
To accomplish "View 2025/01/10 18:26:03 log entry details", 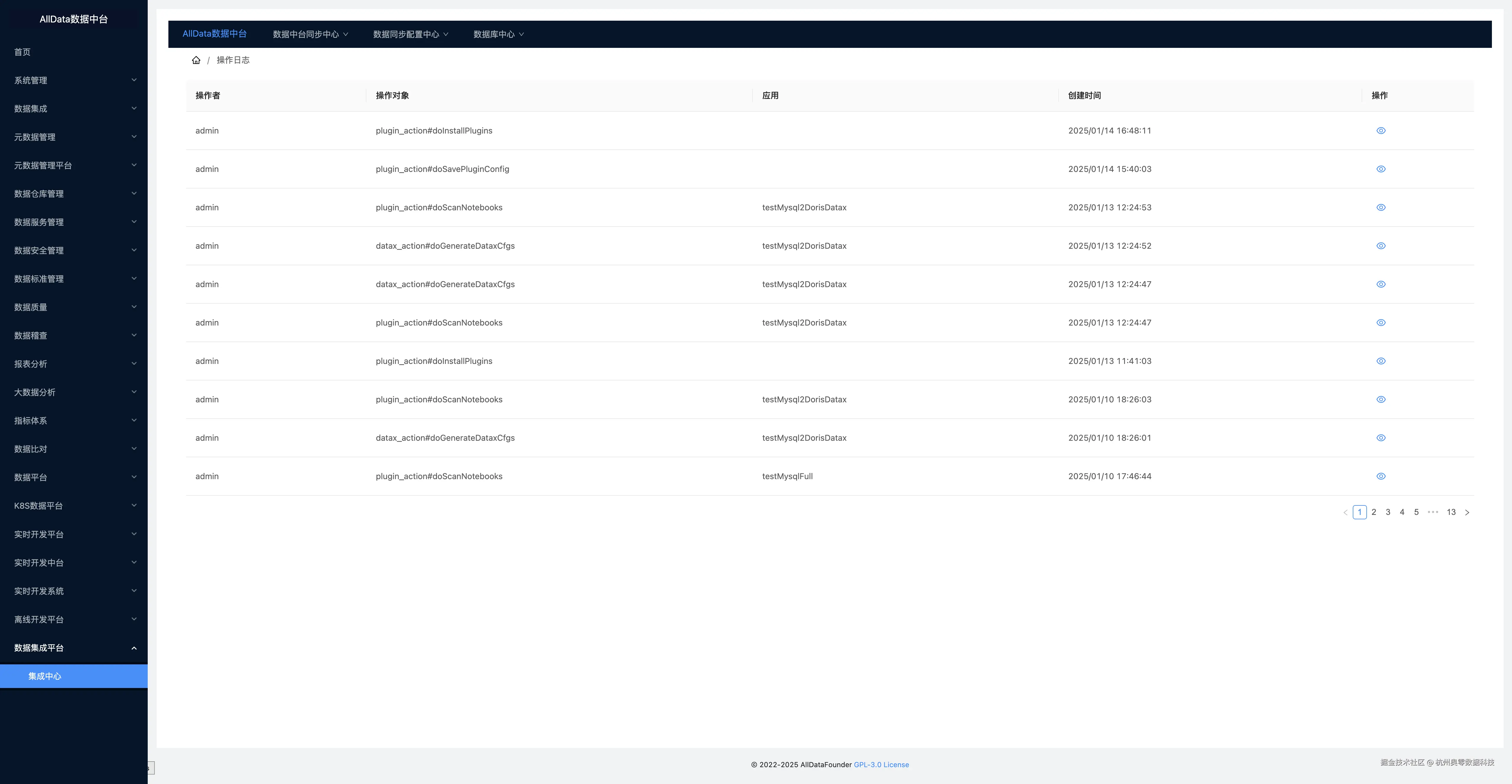I will (x=1381, y=400).
